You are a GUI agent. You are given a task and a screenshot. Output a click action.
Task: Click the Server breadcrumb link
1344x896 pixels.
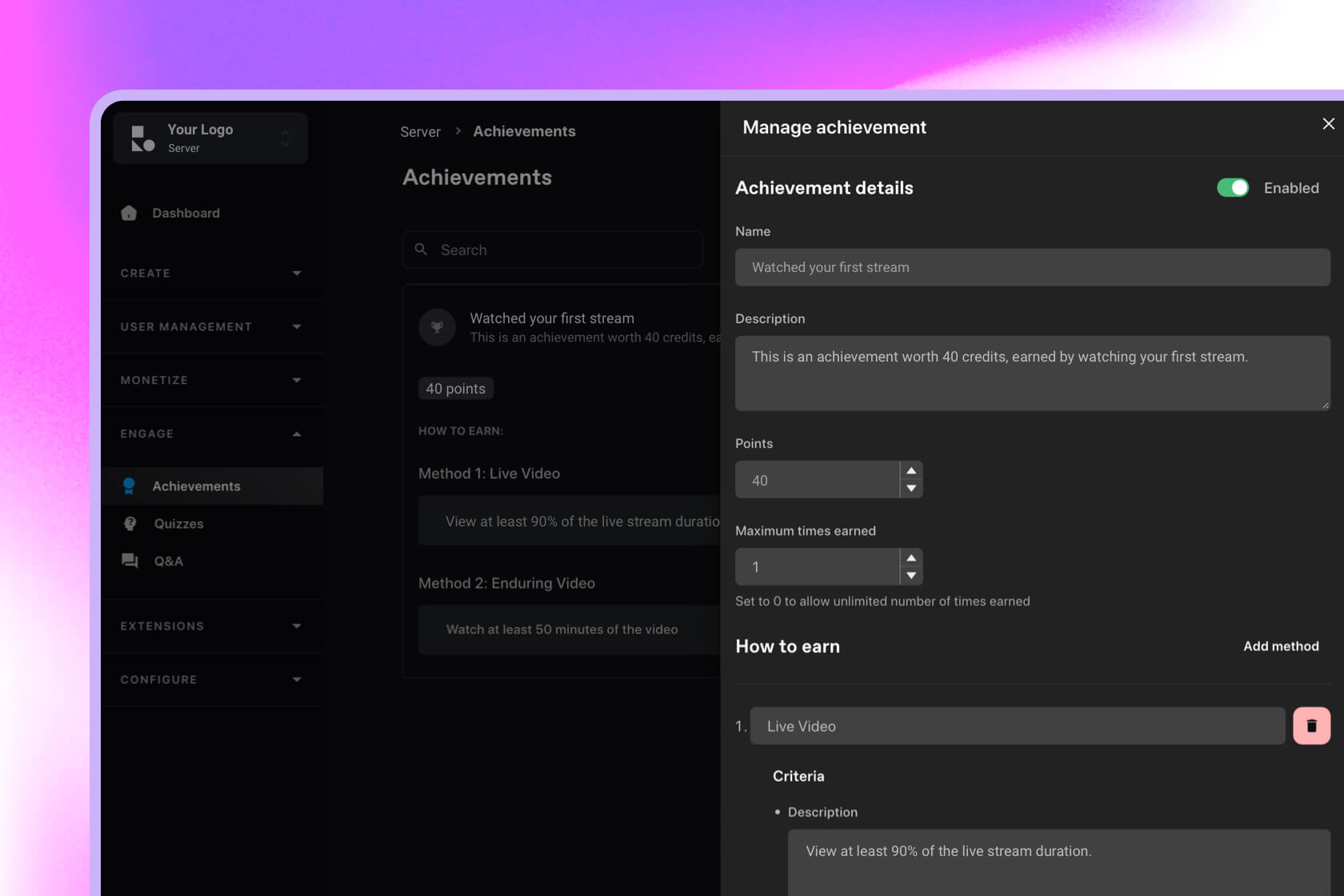[x=420, y=131]
